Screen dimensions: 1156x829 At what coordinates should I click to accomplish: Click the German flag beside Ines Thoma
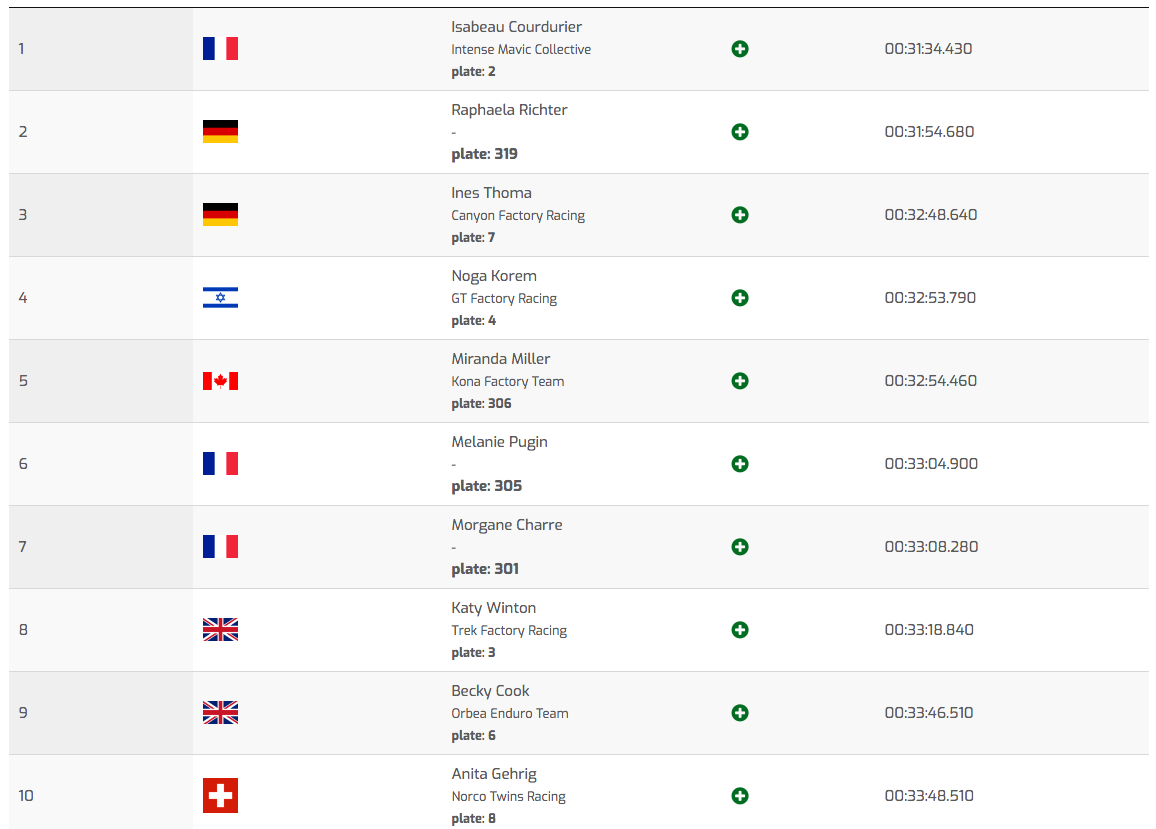(220, 215)
